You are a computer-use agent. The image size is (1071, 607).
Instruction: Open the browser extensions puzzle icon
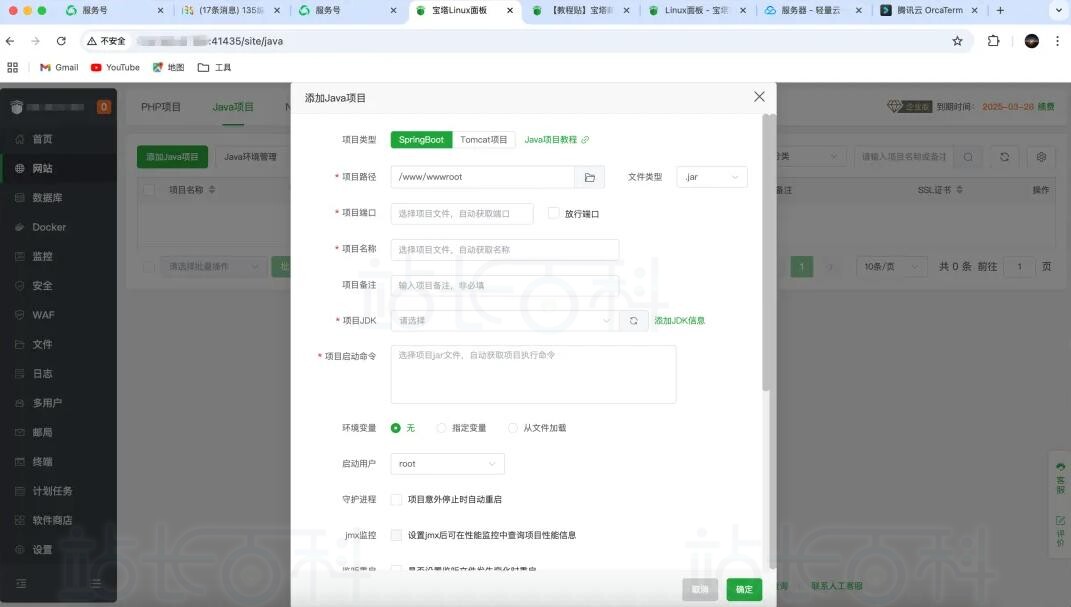(x=993, y=41)
